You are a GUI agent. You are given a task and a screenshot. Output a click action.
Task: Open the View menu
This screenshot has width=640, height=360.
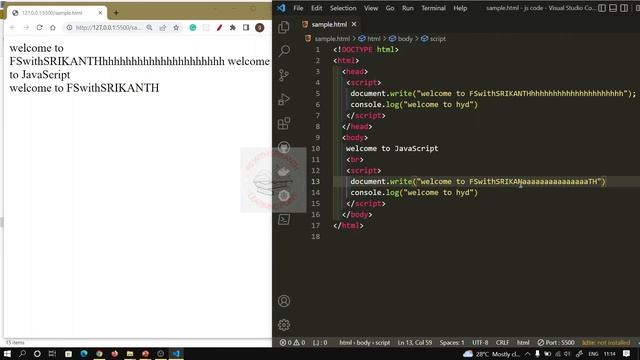click(x=371, y=8)
